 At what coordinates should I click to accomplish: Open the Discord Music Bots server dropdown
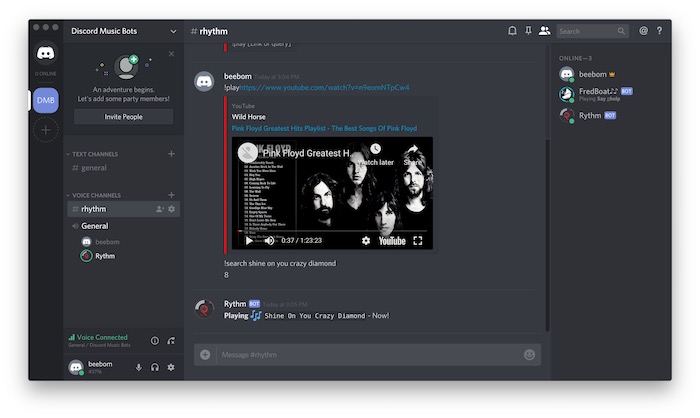(173, 31)
